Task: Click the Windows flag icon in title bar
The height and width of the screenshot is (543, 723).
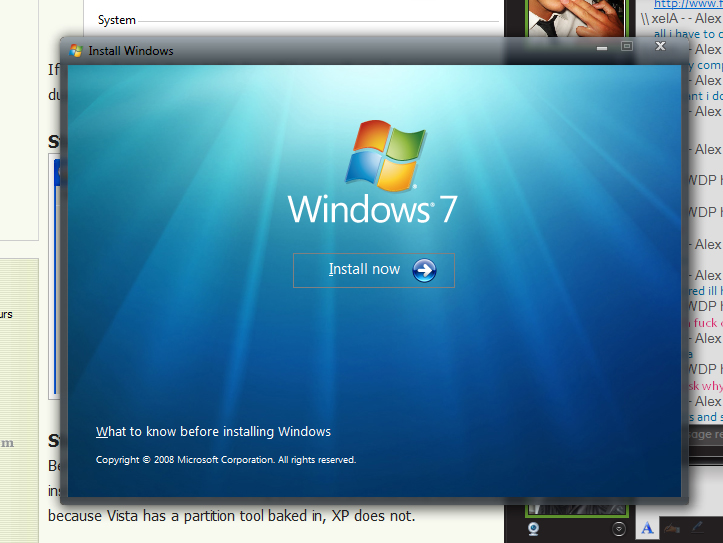Action: pyautogui.click(x=76, y=51)
